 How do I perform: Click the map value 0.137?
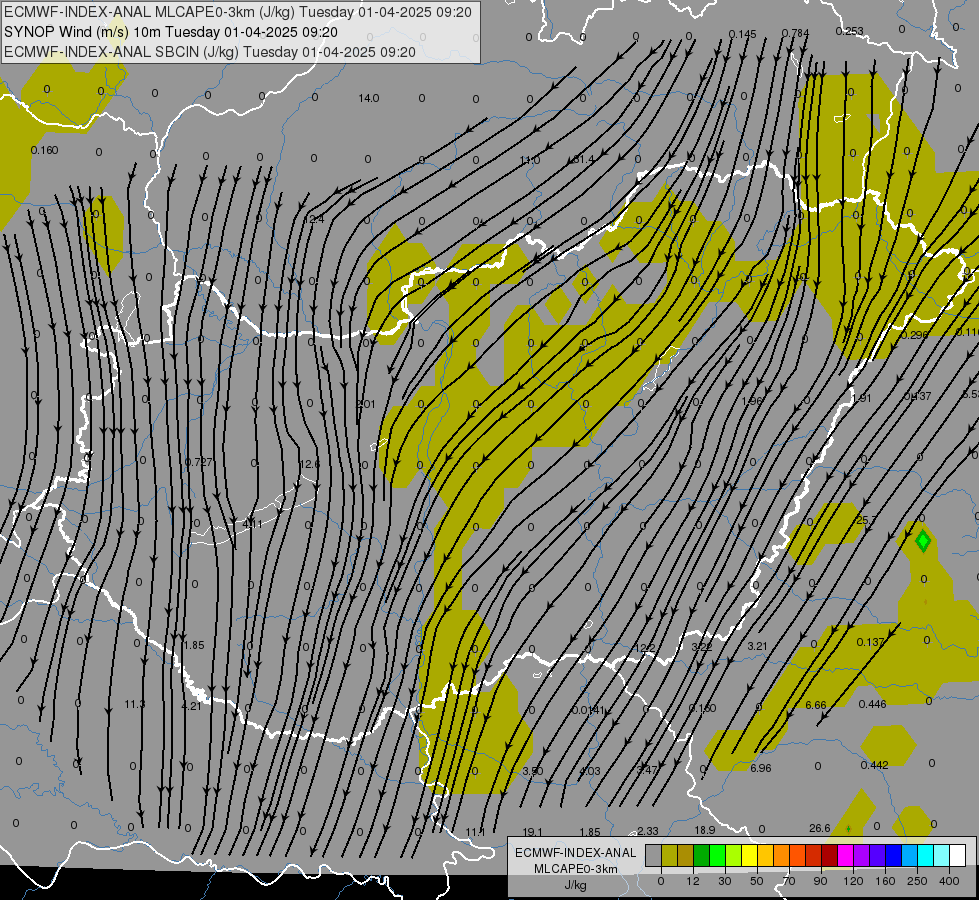tap(870, 643)
